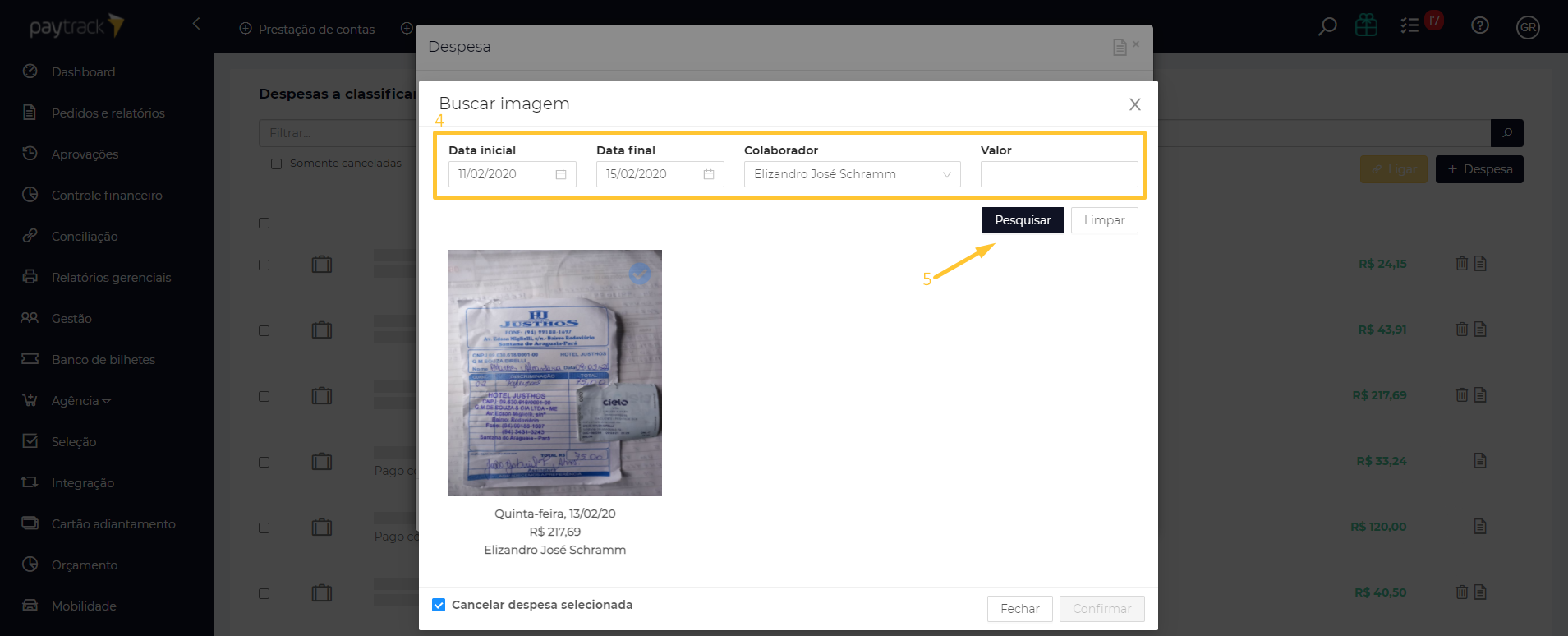This screenshot has width=1568, height=636.
Task: Click the calendar icon in Data final
Action: point(709,174)
